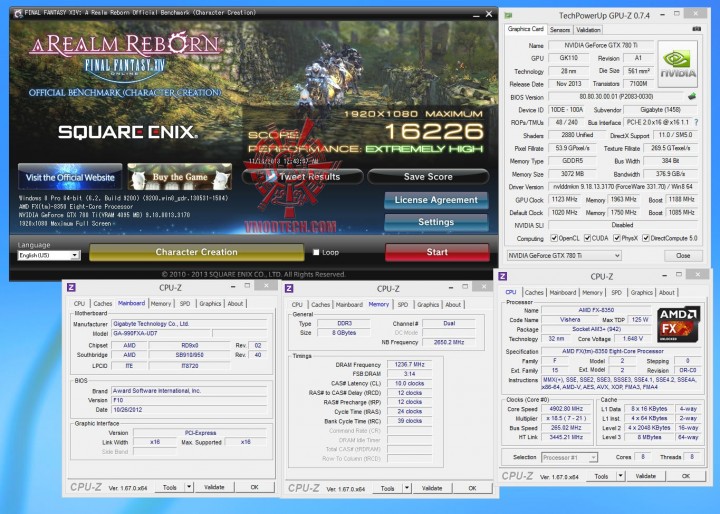Open SPD tab in the CPU-Z Memory window

[x=403, y=305]
